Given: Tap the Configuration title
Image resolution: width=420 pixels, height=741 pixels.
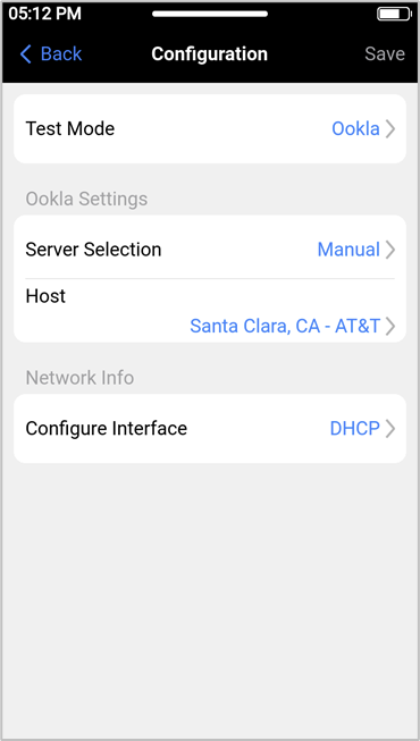Looking at the screenshot, I should click(209, 54).
